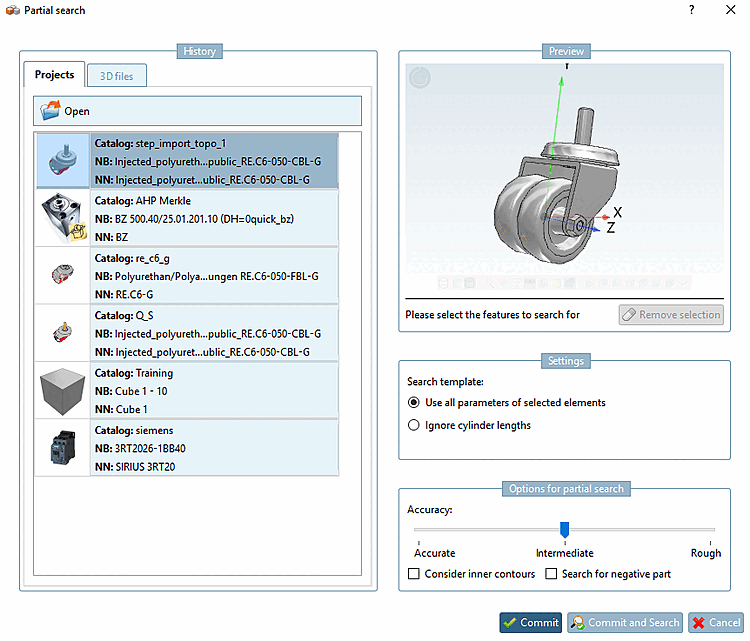750x641 pixels.
Task: Pick the Q_S catalog caster icon
Action: [63, 333]
